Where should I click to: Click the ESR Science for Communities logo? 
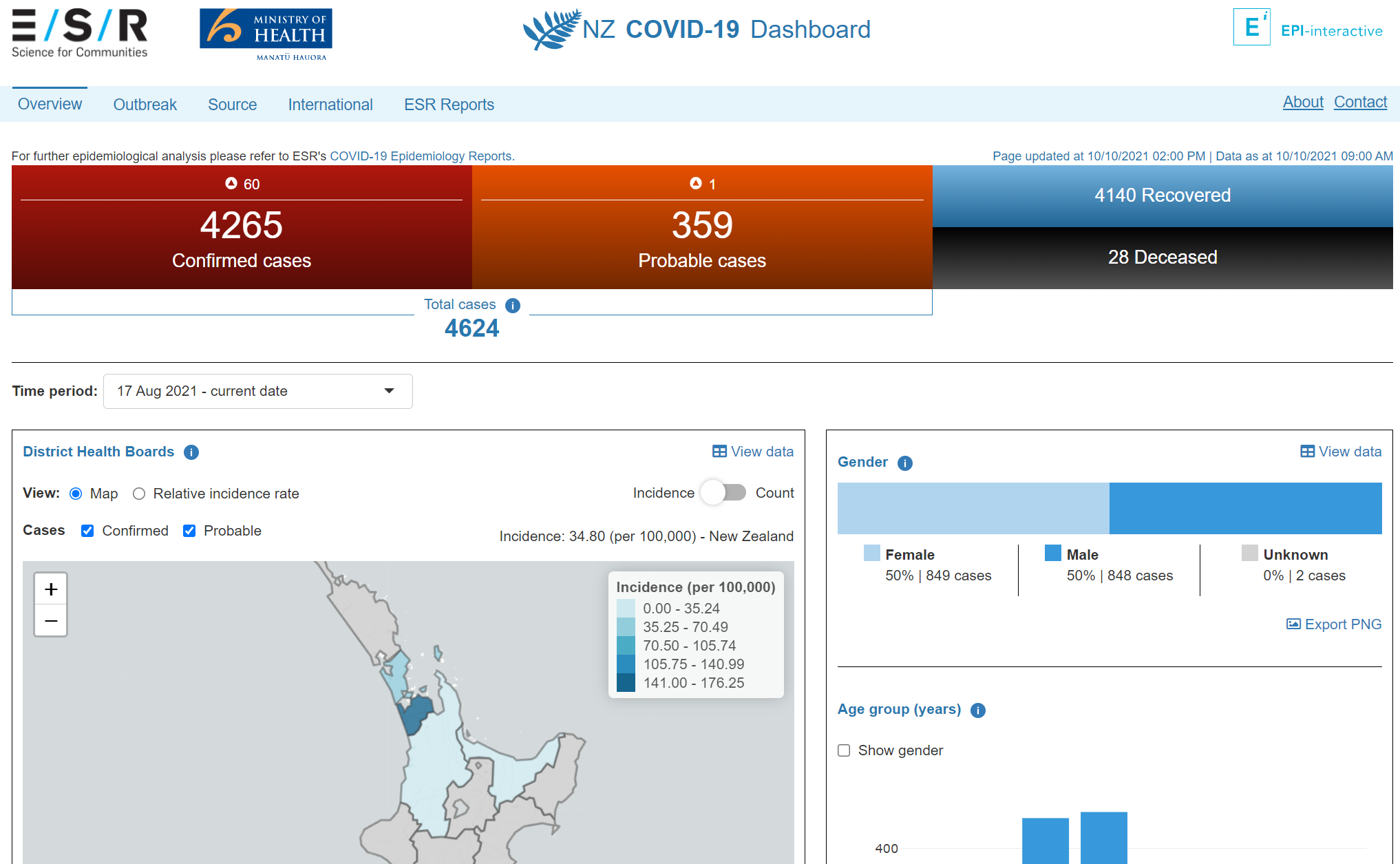(79, 33)
